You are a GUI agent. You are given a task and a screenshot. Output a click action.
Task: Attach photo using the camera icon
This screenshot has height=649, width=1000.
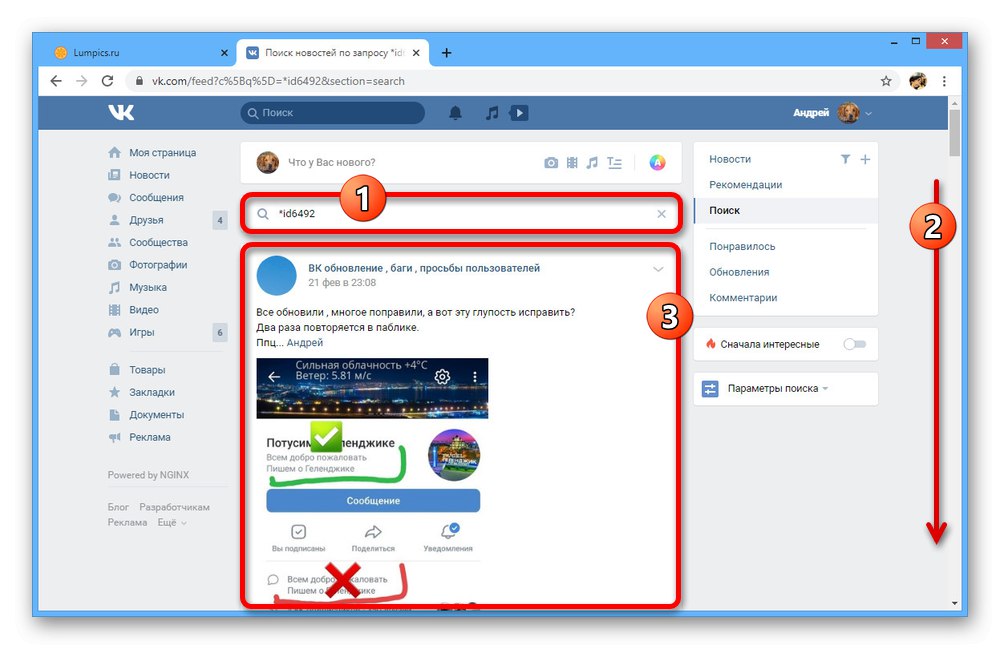[x=551, y=163]
